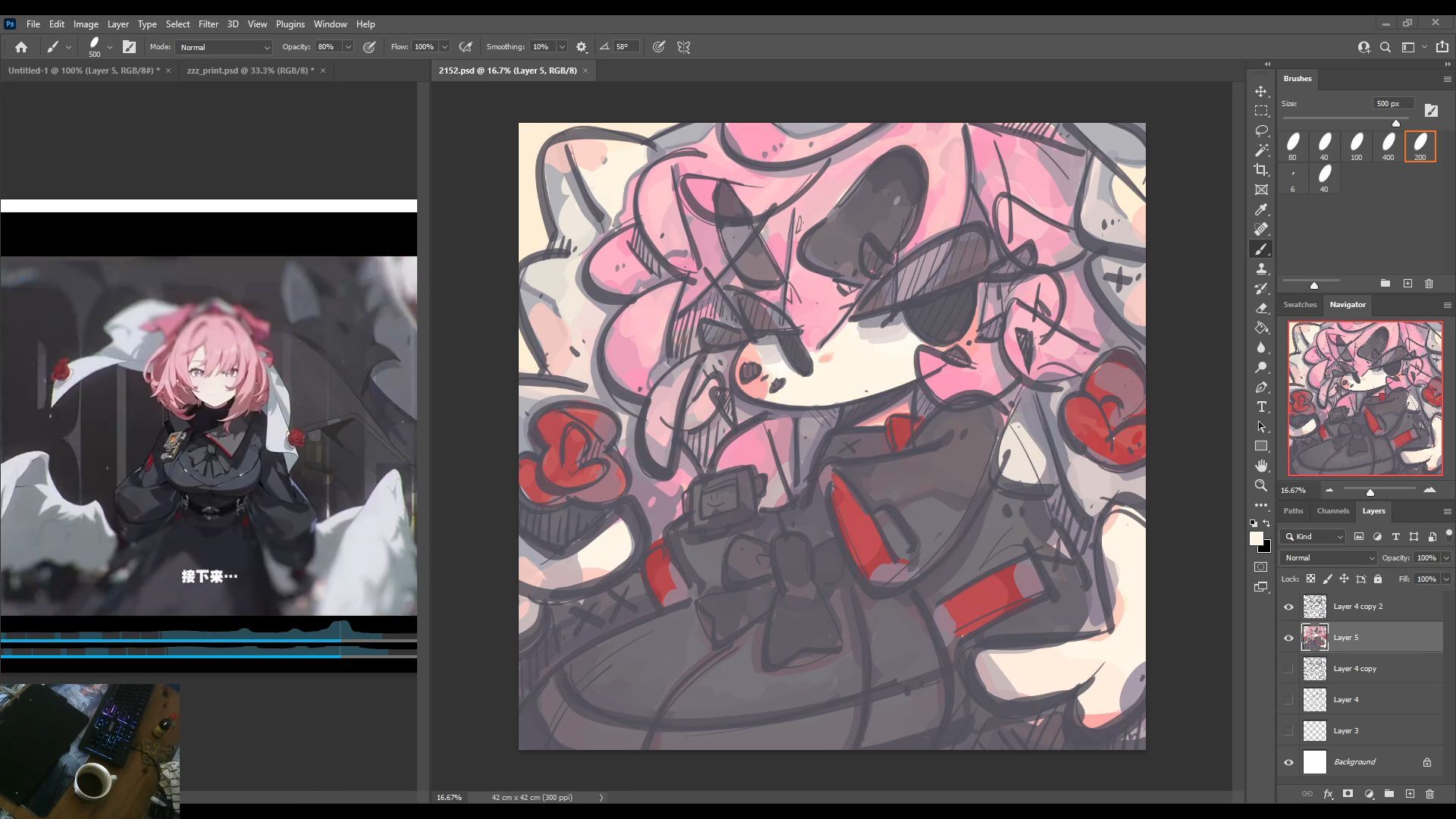The height and width of the screenshot is (819, 1456).
Task: Create new group folder in Layers panel
Action: pyautogui.click(x=1389, y=794)
